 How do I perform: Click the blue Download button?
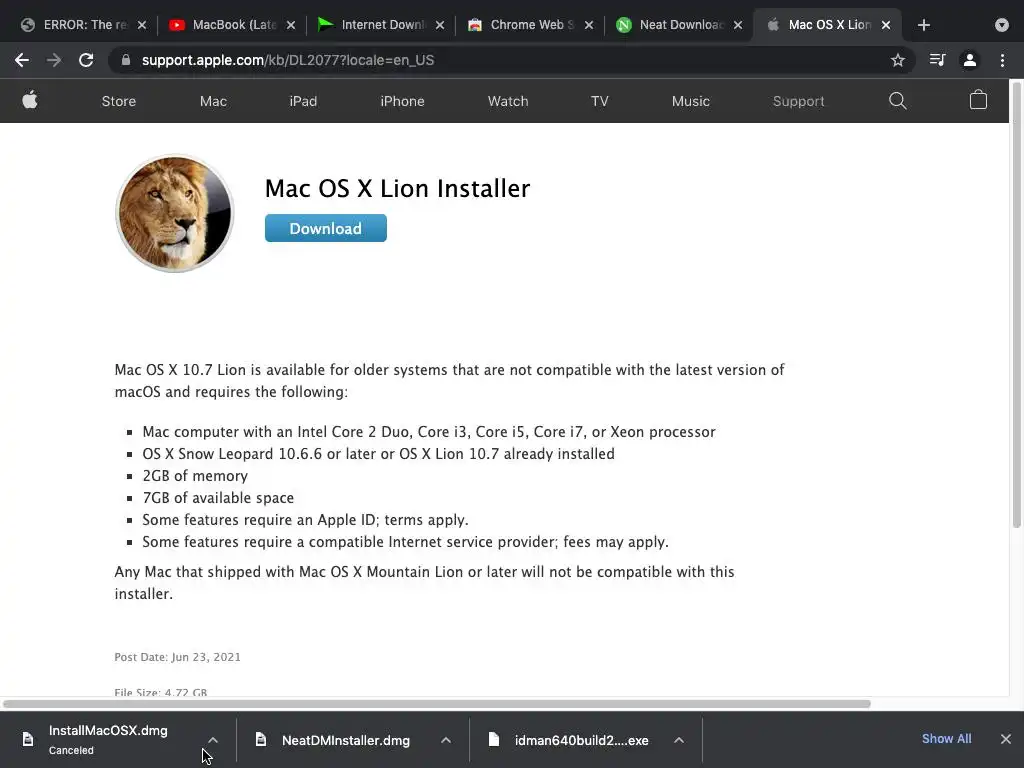point(326,228)
